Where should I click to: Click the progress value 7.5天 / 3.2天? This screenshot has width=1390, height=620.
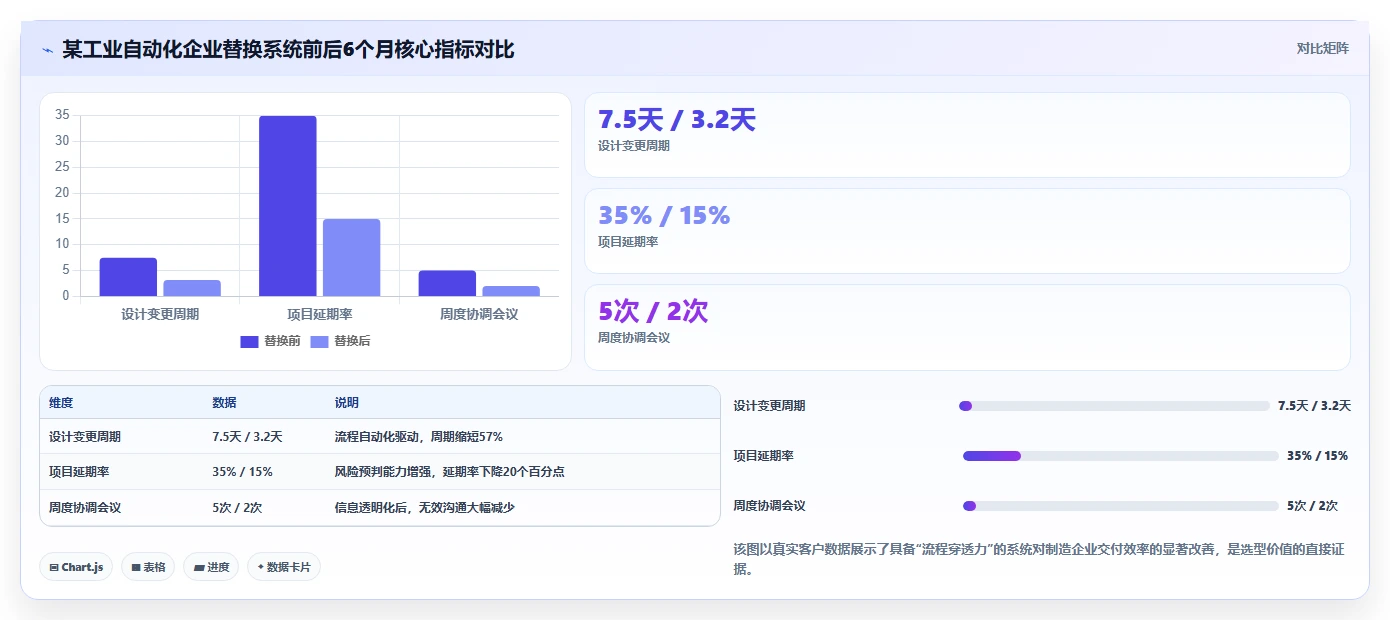pos(1314,406)
